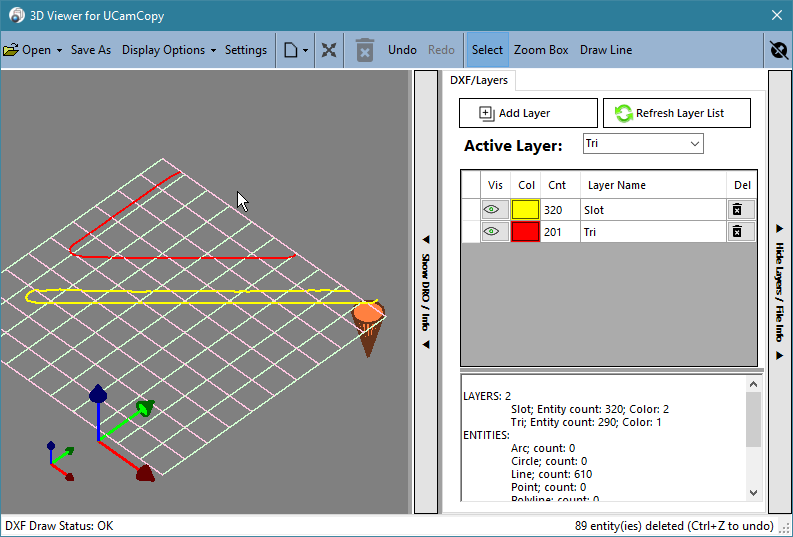The height and width of the screenshot is (537, 793).
Task: Click the new document page icon
Action: [x=290, y=50]
